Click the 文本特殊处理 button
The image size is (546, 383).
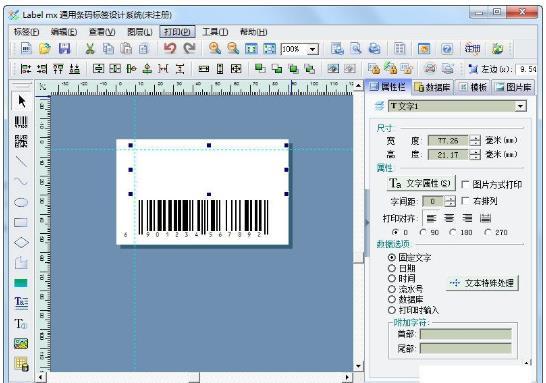tap(482, 283)
